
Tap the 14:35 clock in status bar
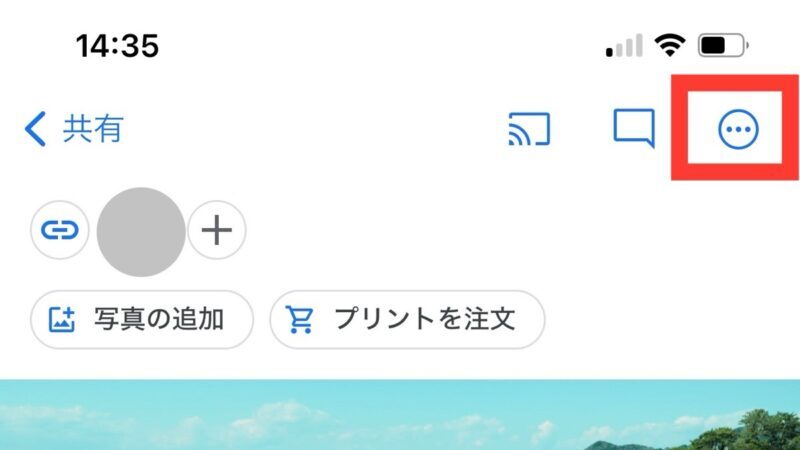117,46
